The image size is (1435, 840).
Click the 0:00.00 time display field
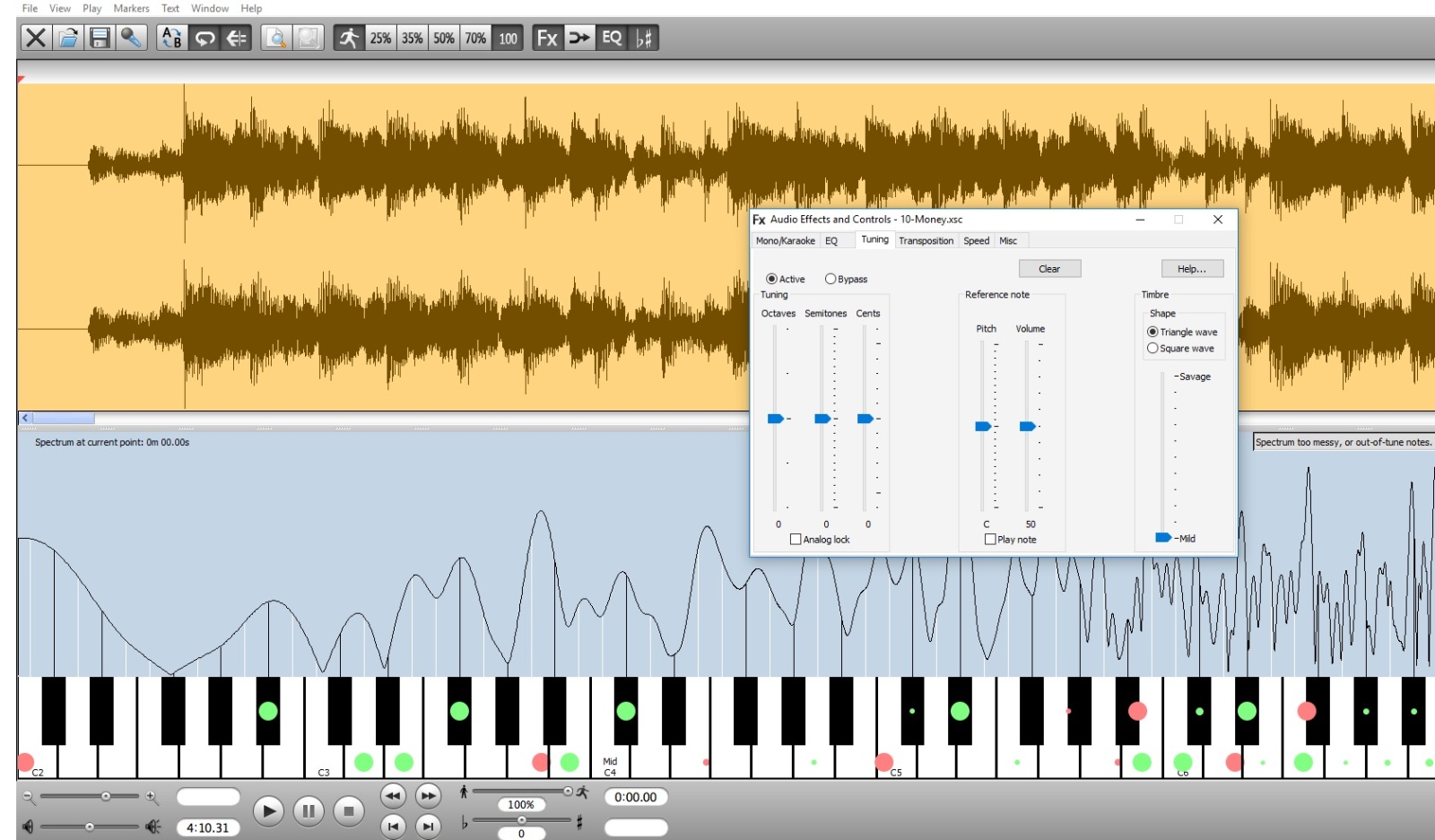point(636,797)
